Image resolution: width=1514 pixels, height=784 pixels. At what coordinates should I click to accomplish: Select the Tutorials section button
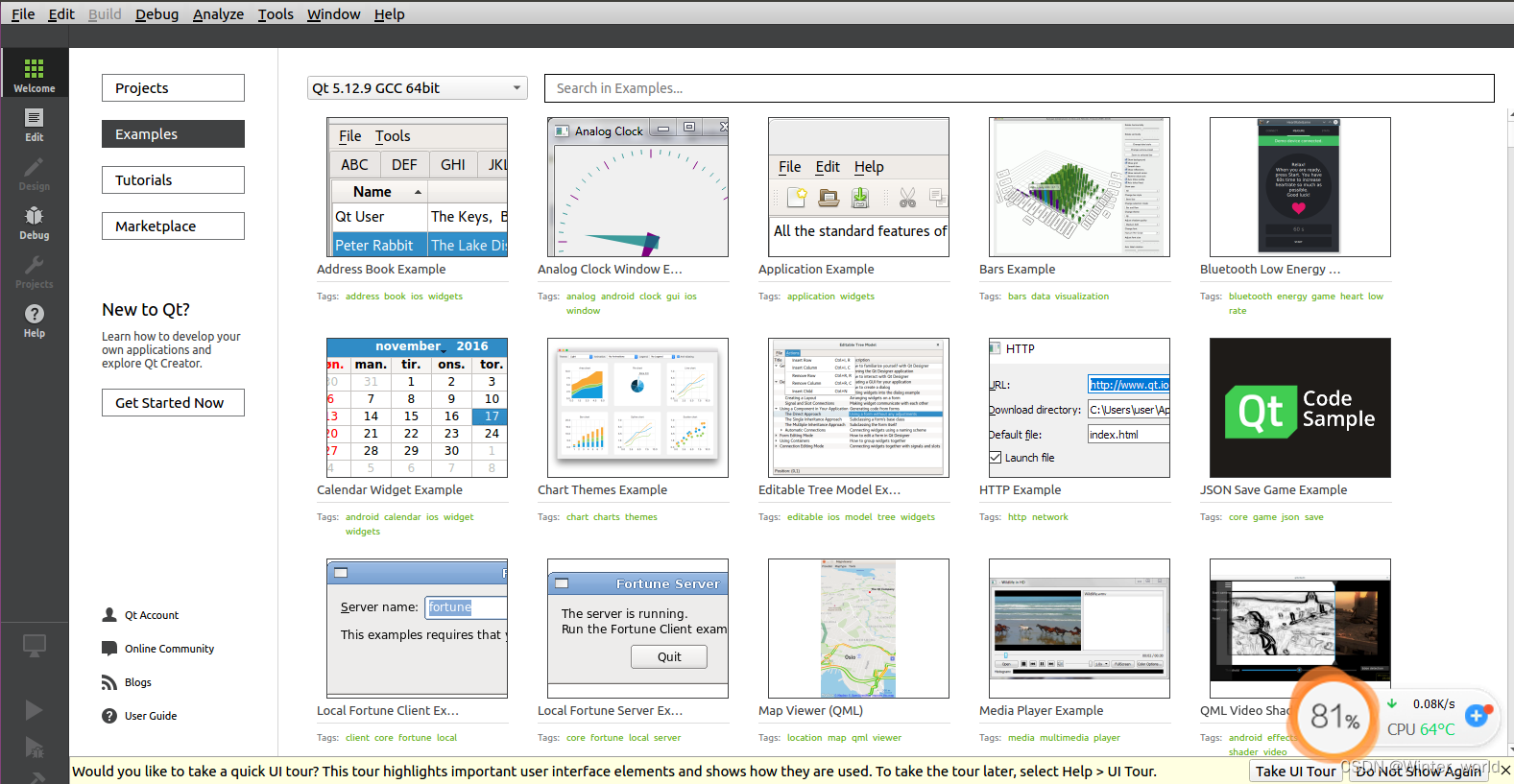pyautogui.click(x=173, y=180)
